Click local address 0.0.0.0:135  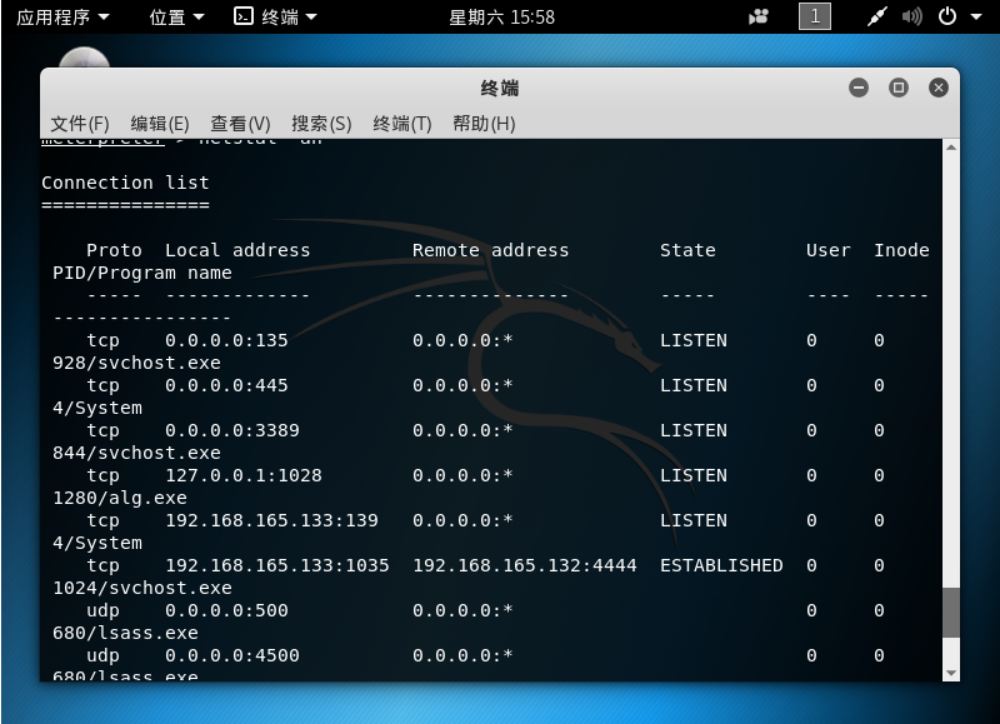226,340
